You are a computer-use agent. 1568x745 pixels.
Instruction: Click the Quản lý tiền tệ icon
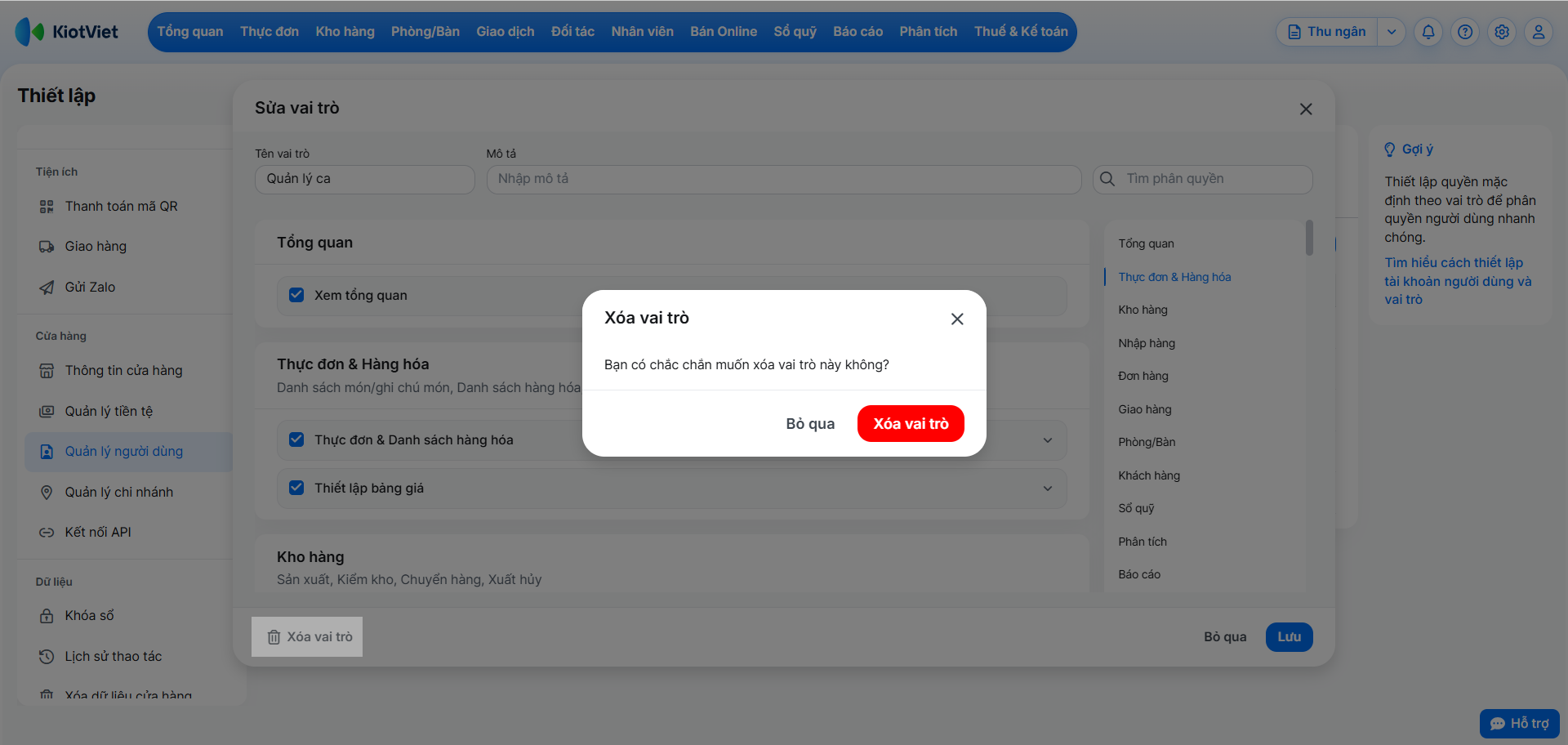pyautogui.click(x=47, y=412)
